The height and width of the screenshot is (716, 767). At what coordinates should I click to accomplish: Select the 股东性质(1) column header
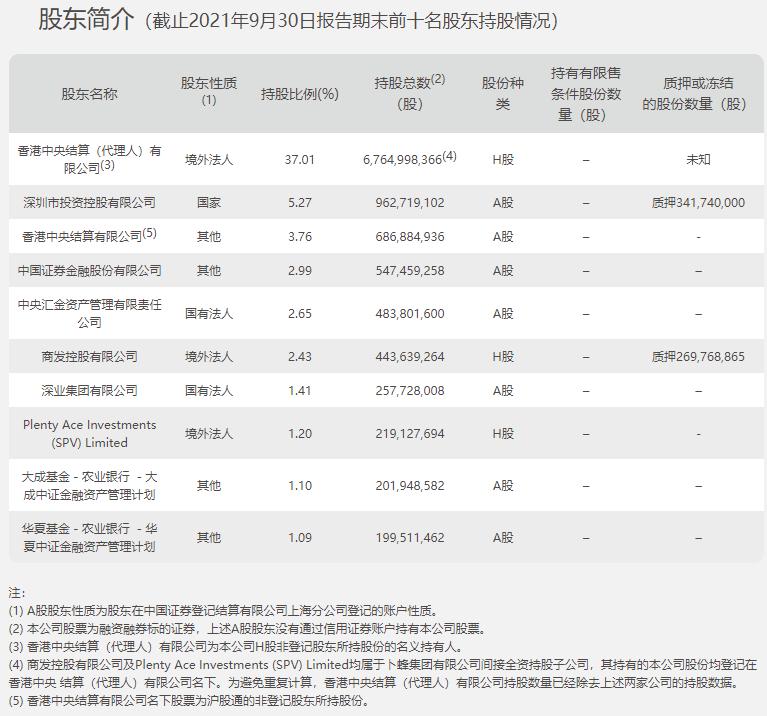(x=209, y=91)
